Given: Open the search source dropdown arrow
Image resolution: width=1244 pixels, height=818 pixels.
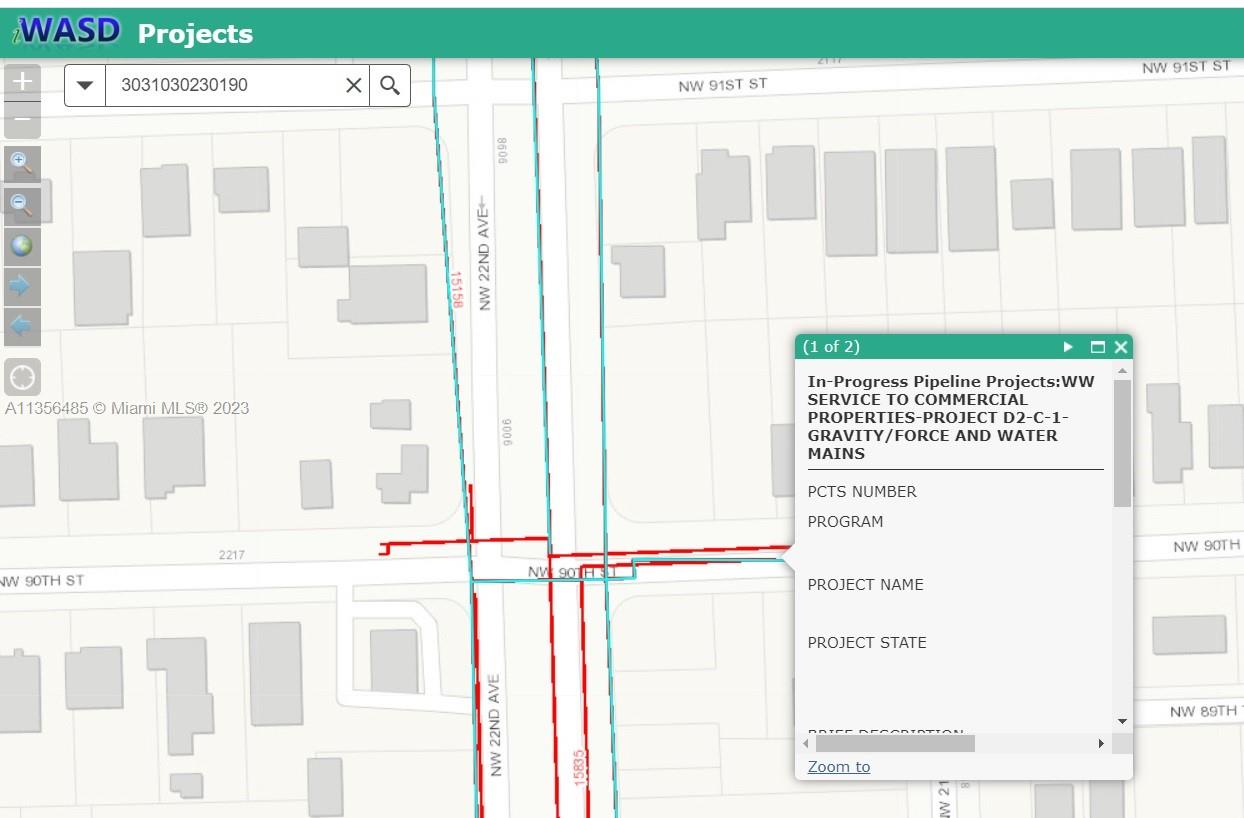Looking at the screenshot, I should tap(85, 85).
